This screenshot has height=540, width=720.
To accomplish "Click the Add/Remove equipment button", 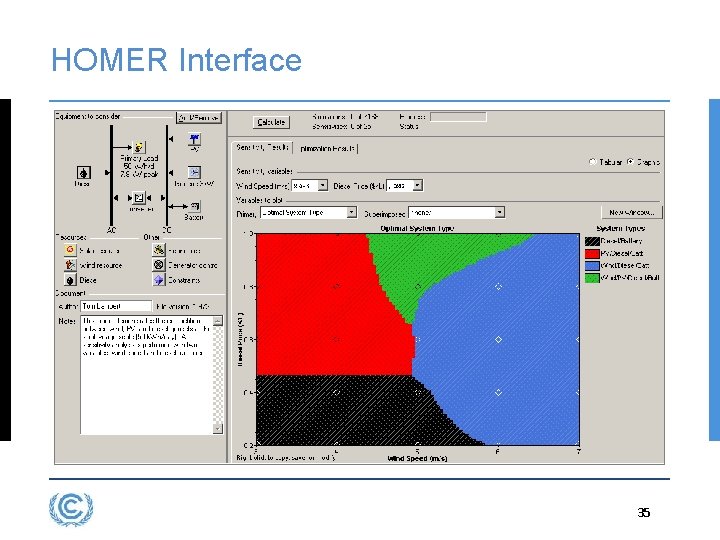I will [x=199, y=118].
